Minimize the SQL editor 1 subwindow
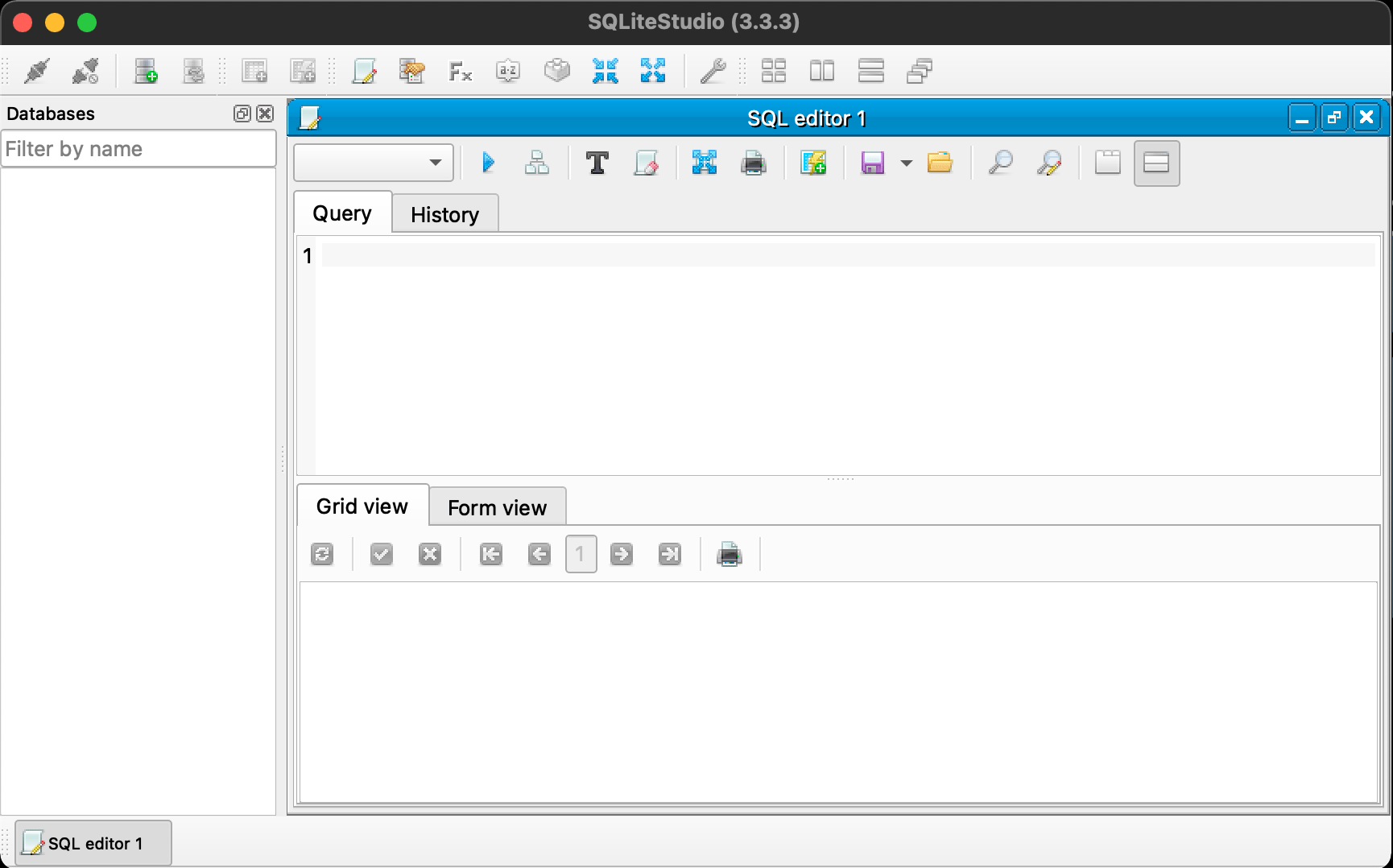This screenshot has height=868, width=1393. [x=1302, y=118]
